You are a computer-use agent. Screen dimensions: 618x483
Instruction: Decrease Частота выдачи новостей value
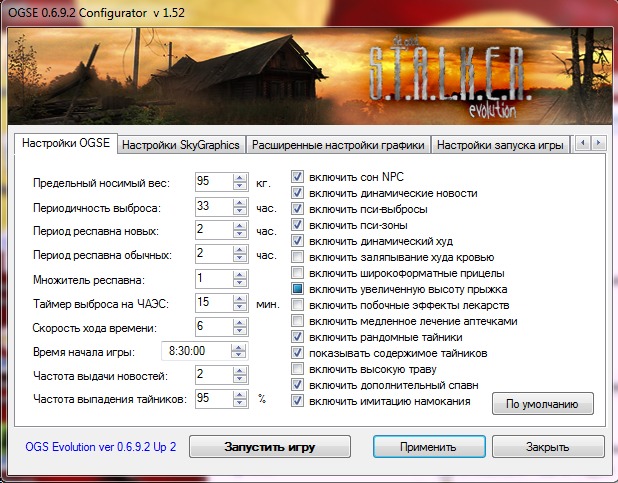[x=240, y=379]
